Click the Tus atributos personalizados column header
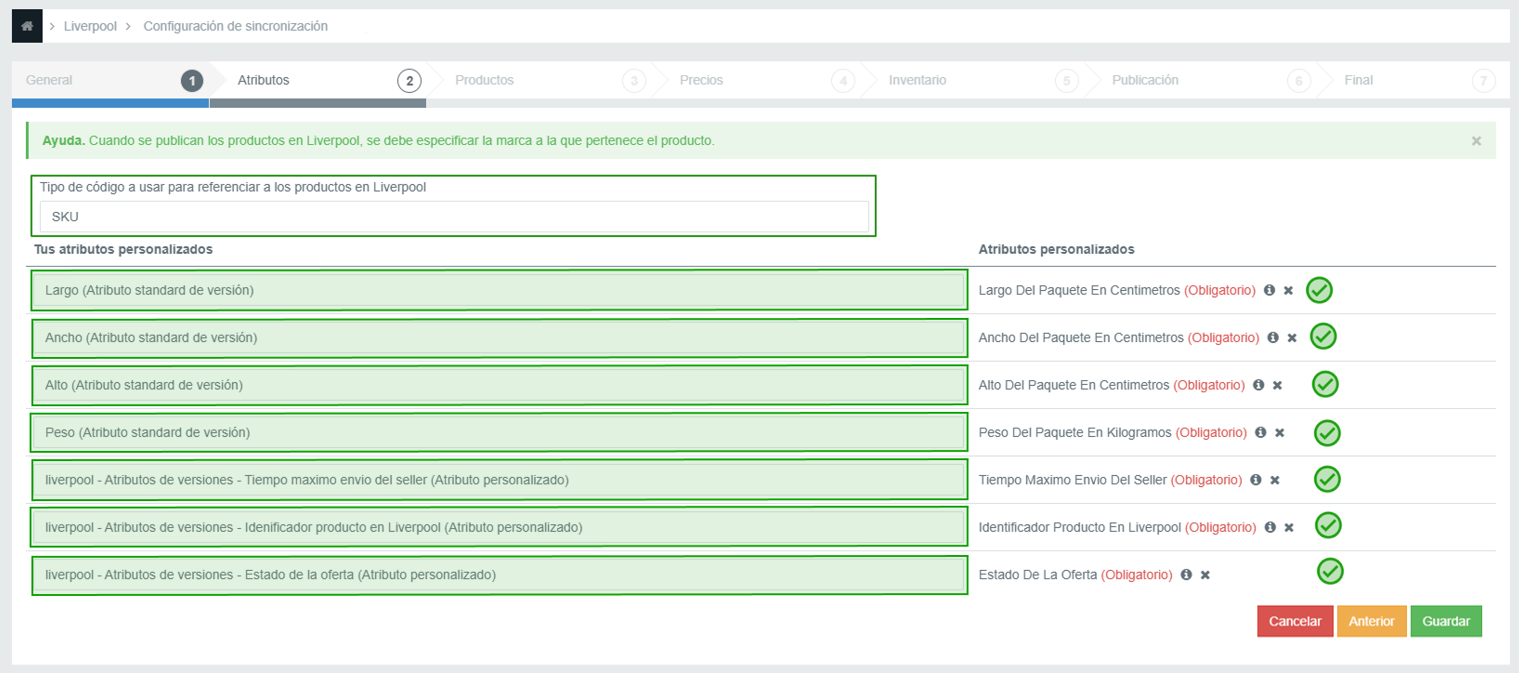 [x=123, y=249]
